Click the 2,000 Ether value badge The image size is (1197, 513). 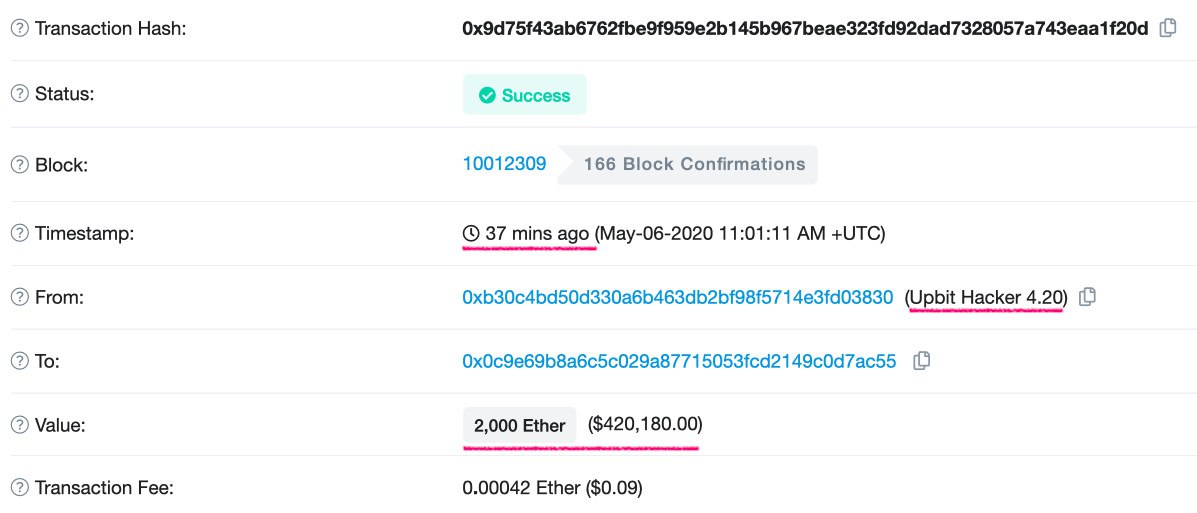click(520, 425)
